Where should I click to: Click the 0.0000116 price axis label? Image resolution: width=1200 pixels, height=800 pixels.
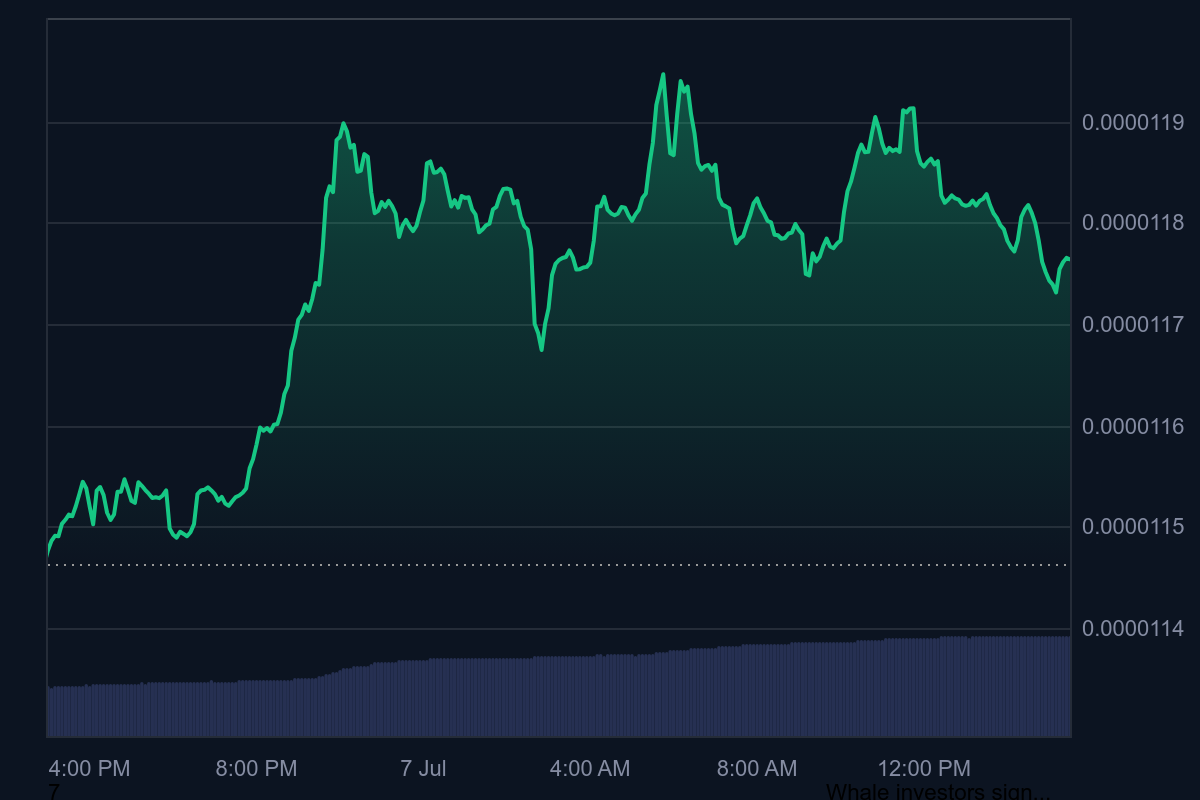(1133, 427)
